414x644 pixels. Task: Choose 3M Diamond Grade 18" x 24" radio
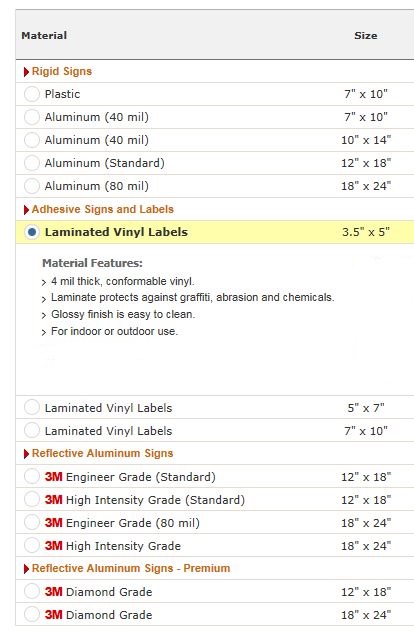coord(32,615)
